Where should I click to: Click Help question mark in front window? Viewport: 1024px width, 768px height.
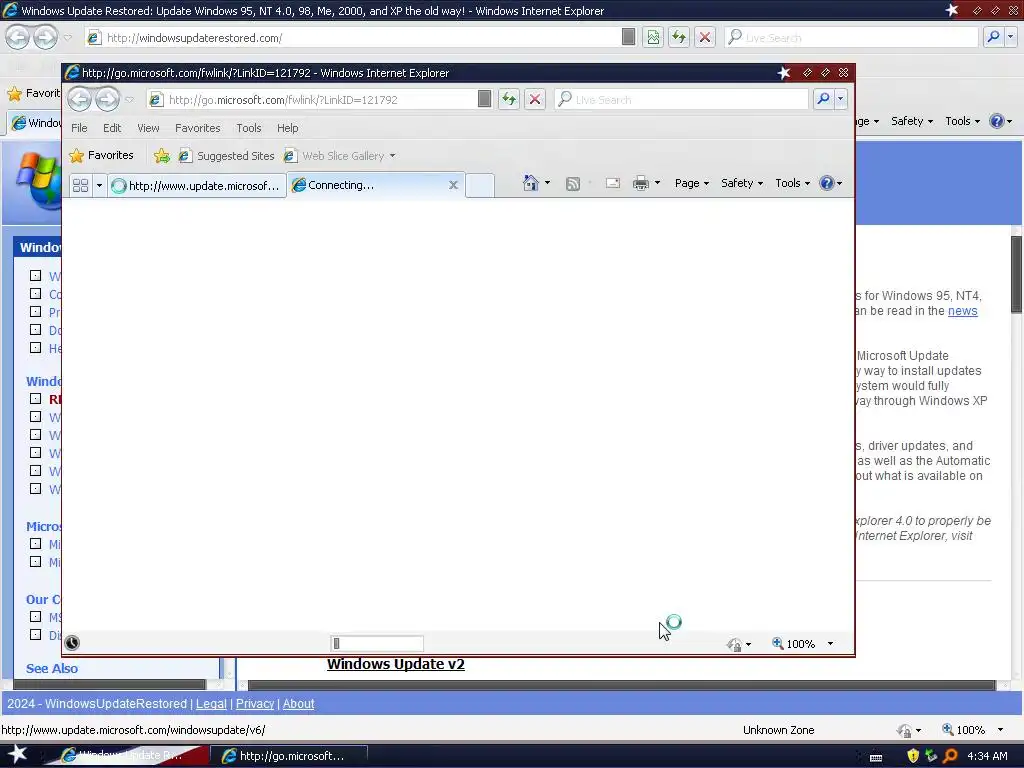pyautogui.click(x=827, y=184)
